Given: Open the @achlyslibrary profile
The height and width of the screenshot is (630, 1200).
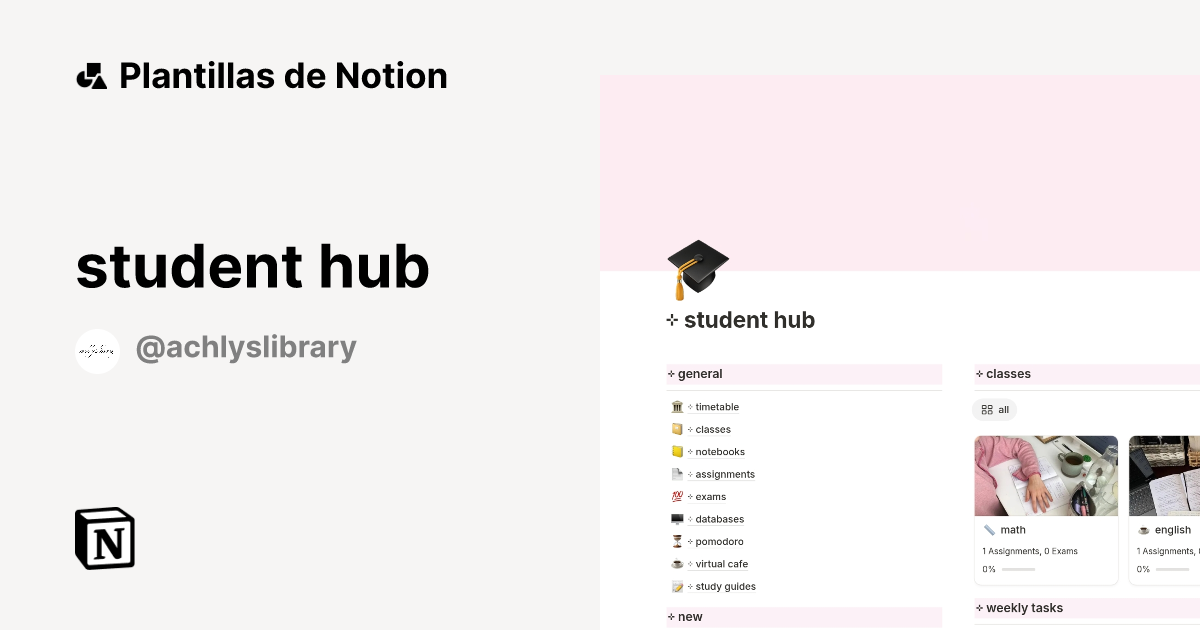Looking at the screenshot, I should pos(246,347).
